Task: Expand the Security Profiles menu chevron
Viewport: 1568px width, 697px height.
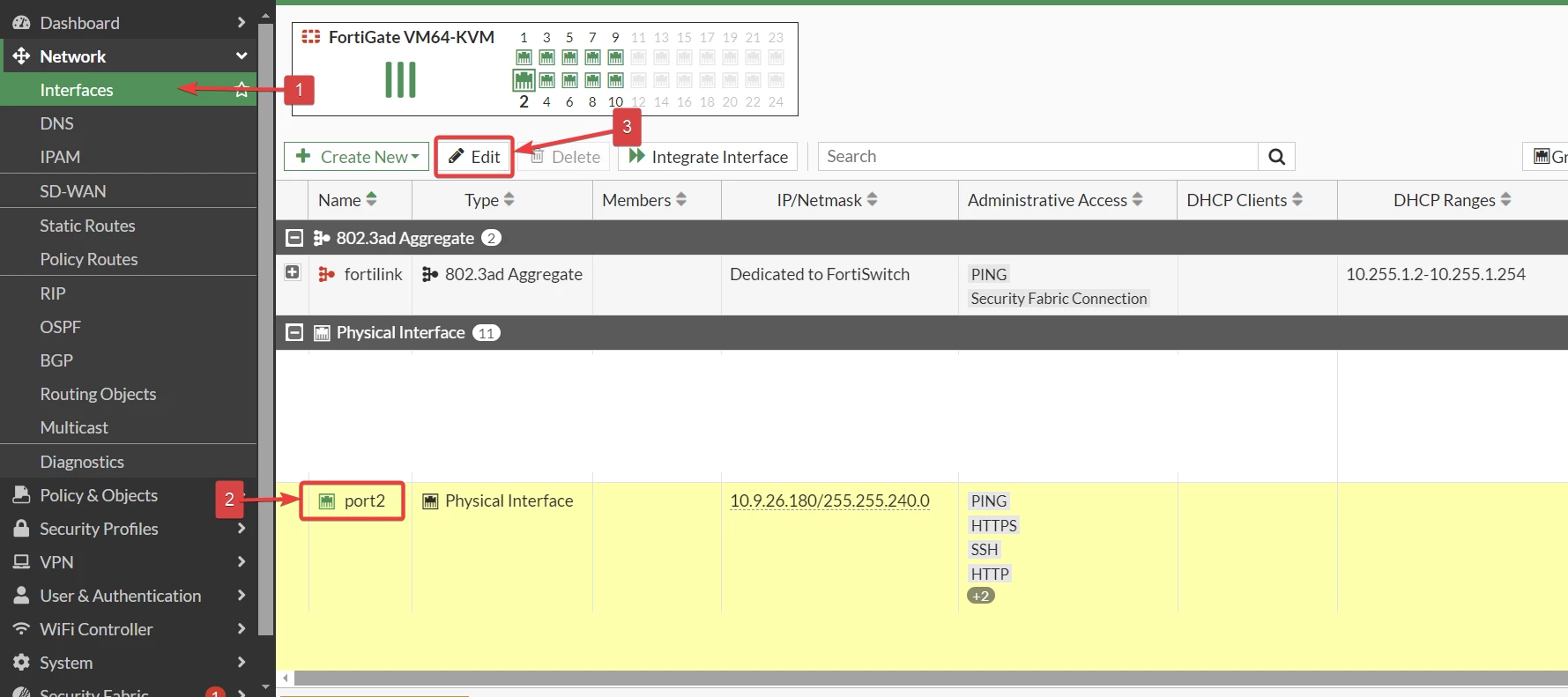Action: 242,529
